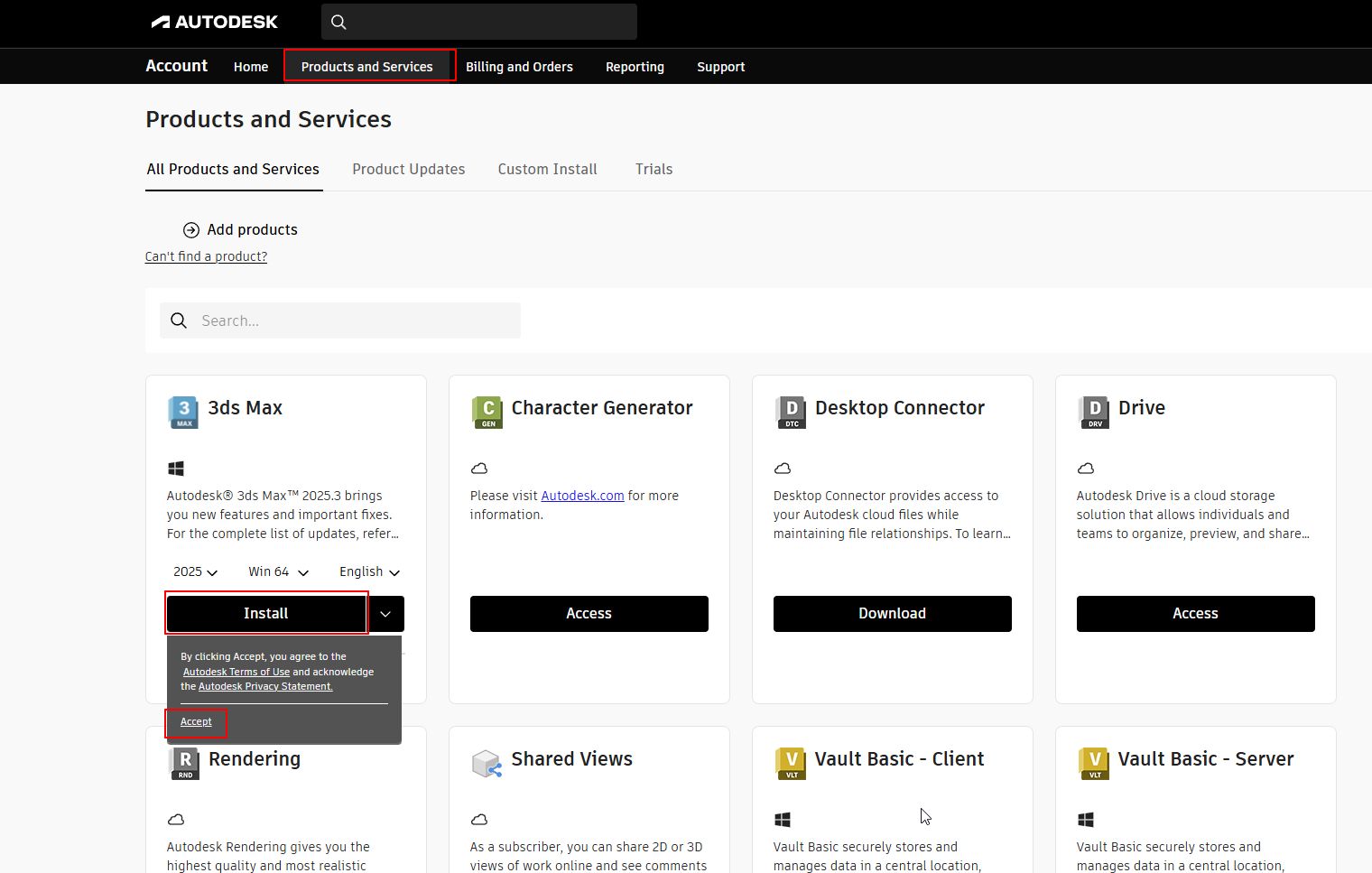
Task: Click the Desktop Connector product icon
Action: (791, 412)
